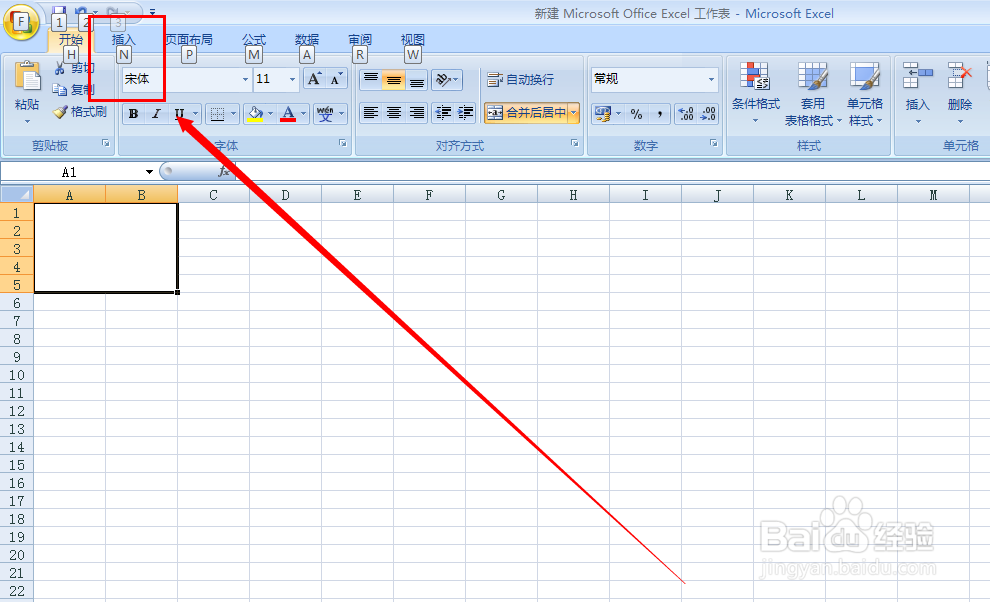Align text right
The width and height of the screenshot is (990, 602).
click(x=416, y=113)
